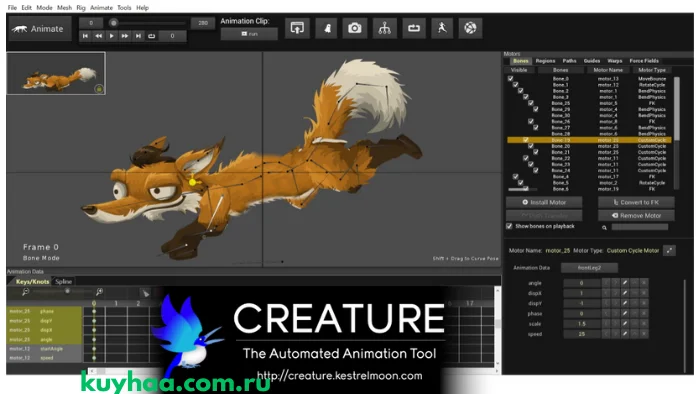Click the running figure icon in the toolbar
The image size is (700, 394).
(x=442, y=28)
